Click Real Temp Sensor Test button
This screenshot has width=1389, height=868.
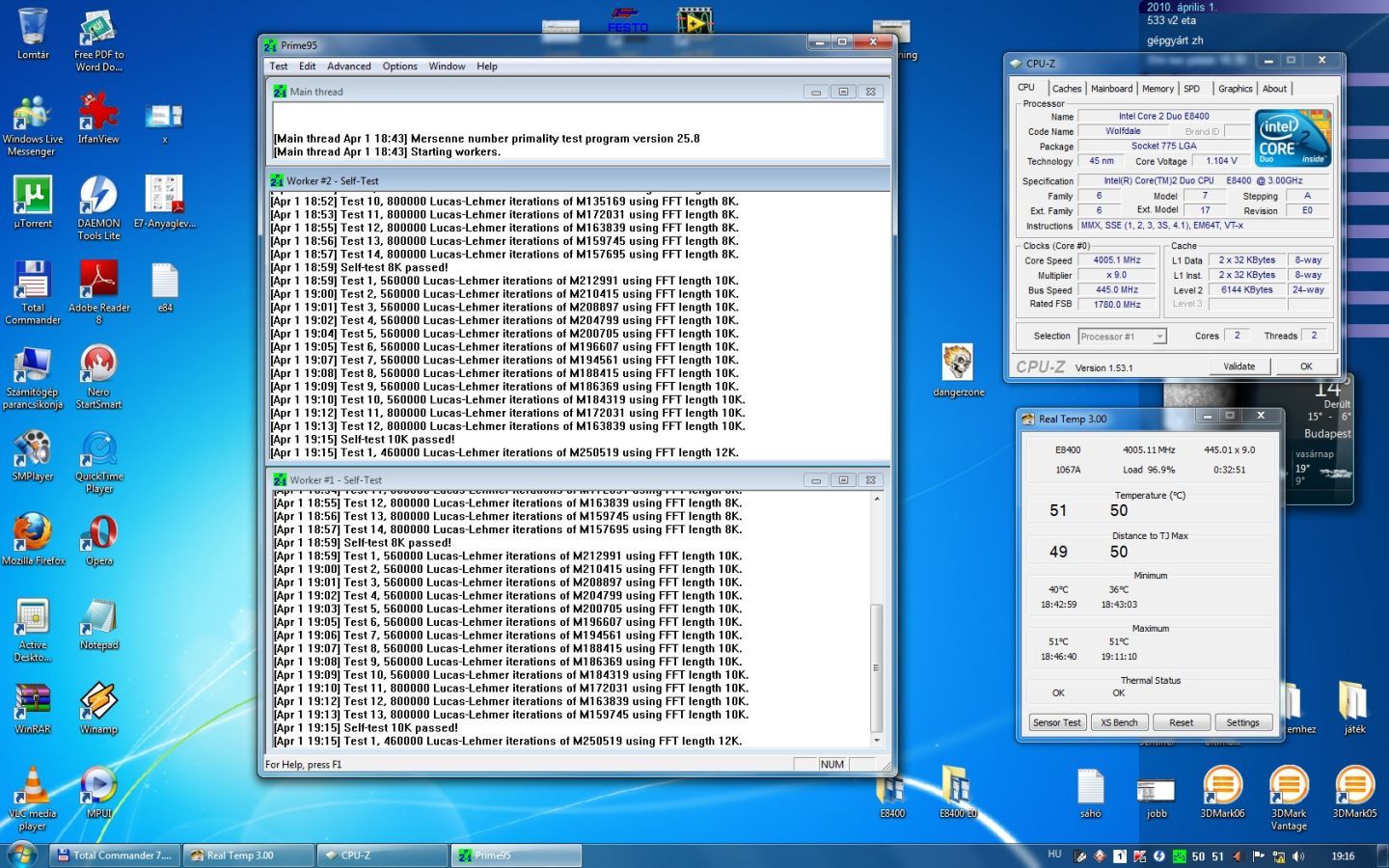coord(1057,722)
